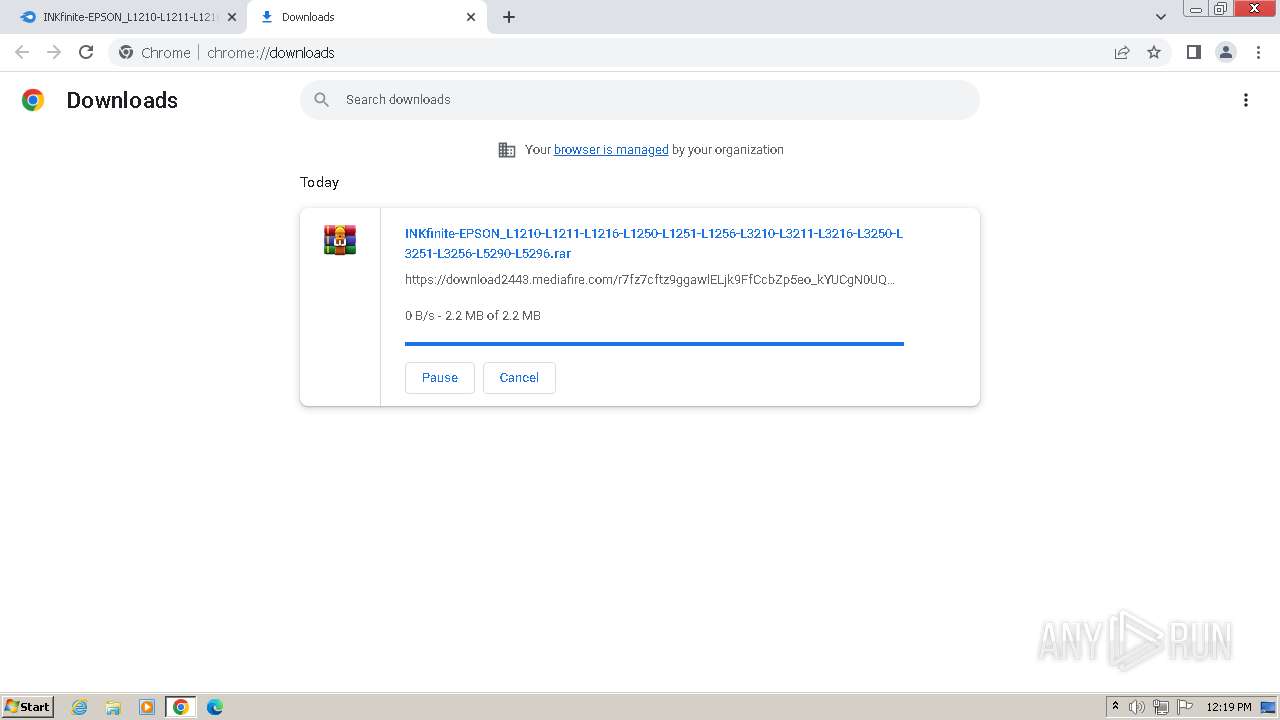Close the Downloads tab
The width and height of the screenshot is (1280, 720).
tap(471, 17)
